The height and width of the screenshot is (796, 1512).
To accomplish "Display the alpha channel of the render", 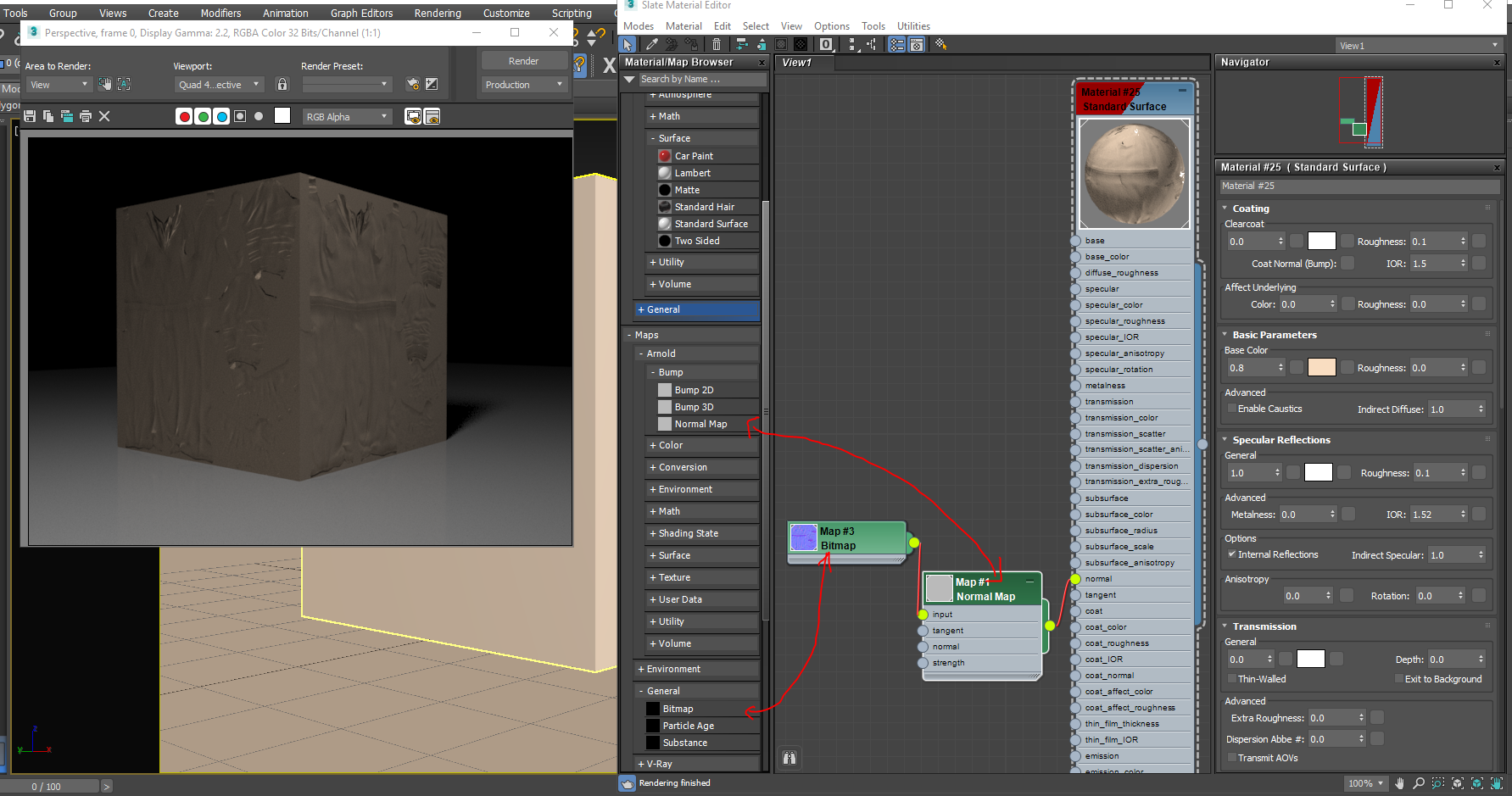I will (x=240, y=116).
